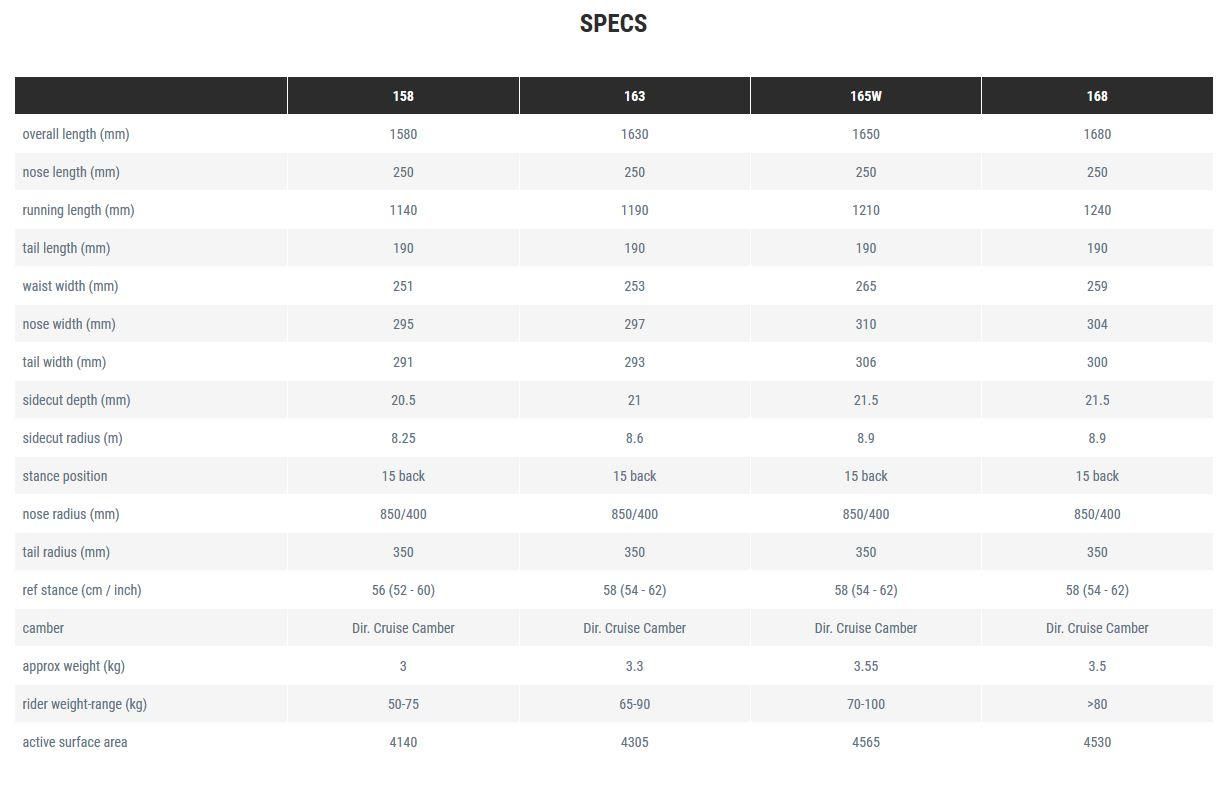The height and width of the screenshot is (792, 1228).
Task: Click the overall length (mm) row label
Action: point(76,134)
